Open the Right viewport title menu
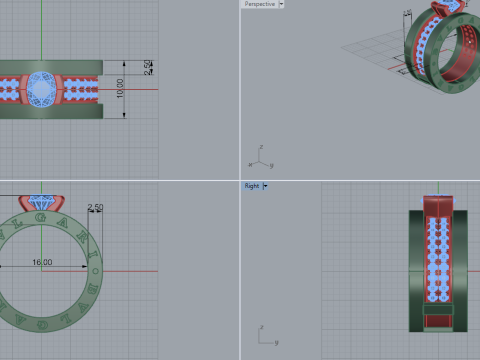The width and height of the screenshot is (480, 360). coord(252,186)
